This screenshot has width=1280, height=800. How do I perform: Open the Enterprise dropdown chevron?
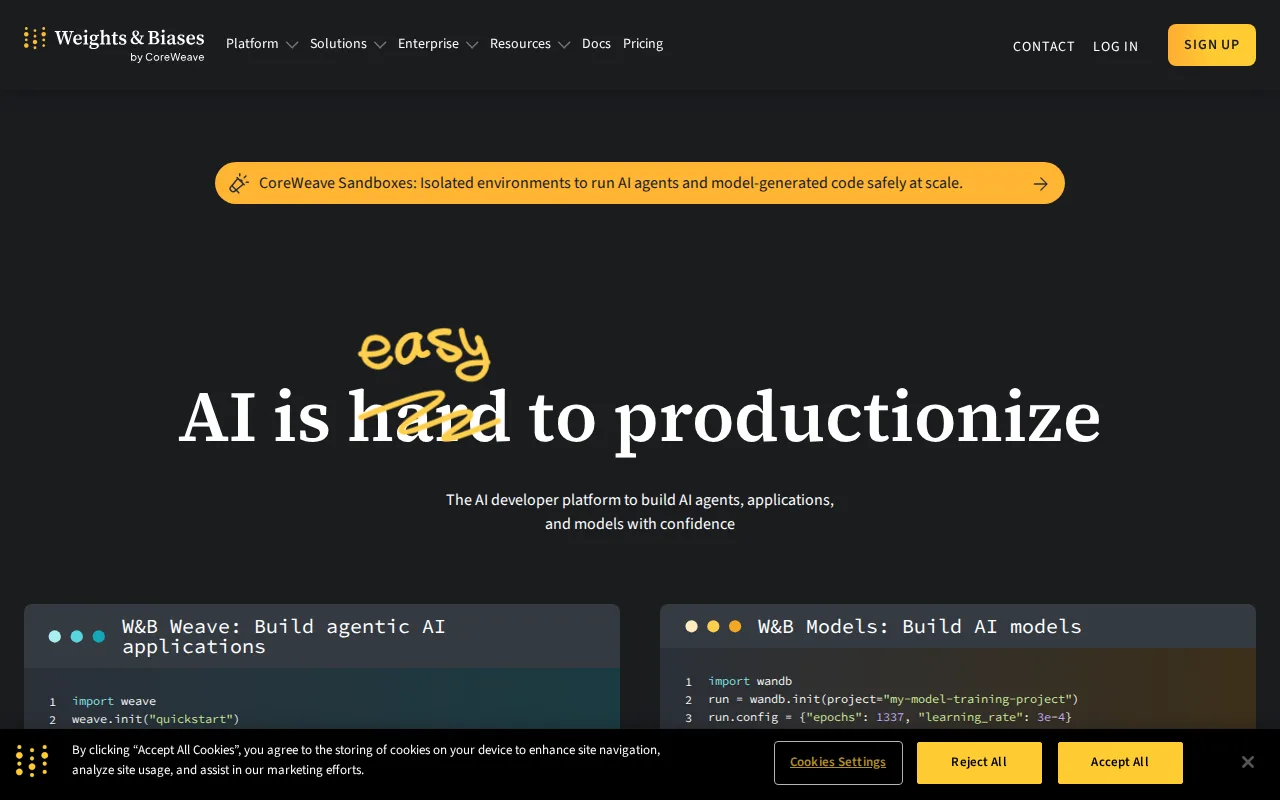click(x=472, y=45)
